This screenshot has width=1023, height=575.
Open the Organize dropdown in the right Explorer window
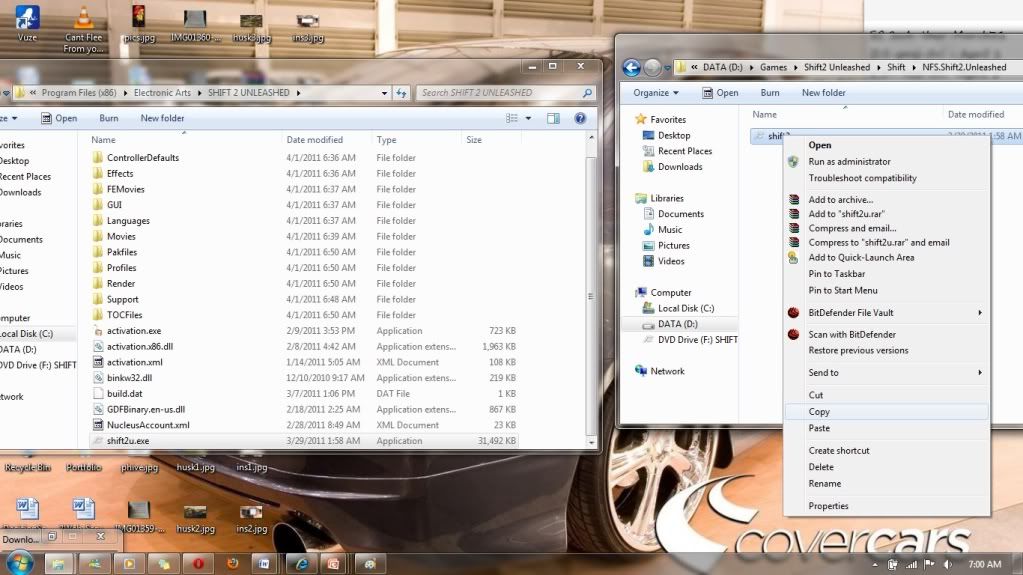pos(656,93)
